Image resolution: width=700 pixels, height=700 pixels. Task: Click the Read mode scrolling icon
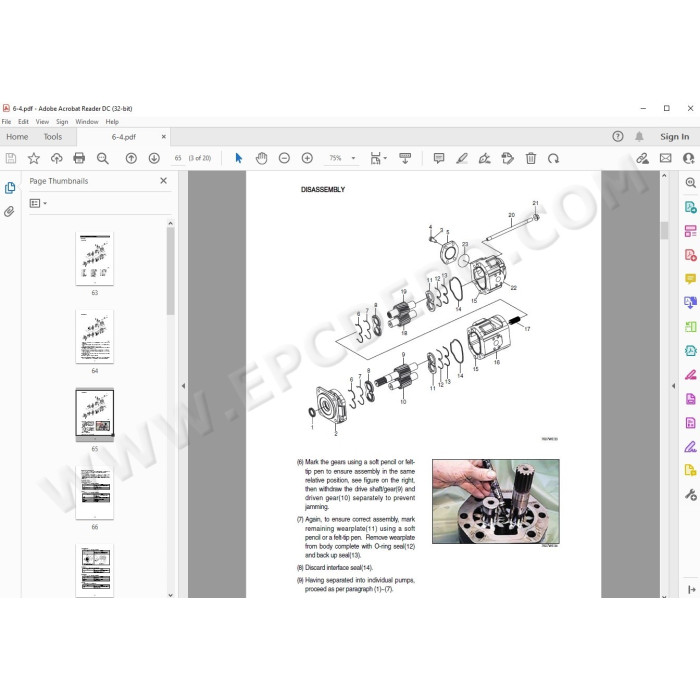(405, 158)
